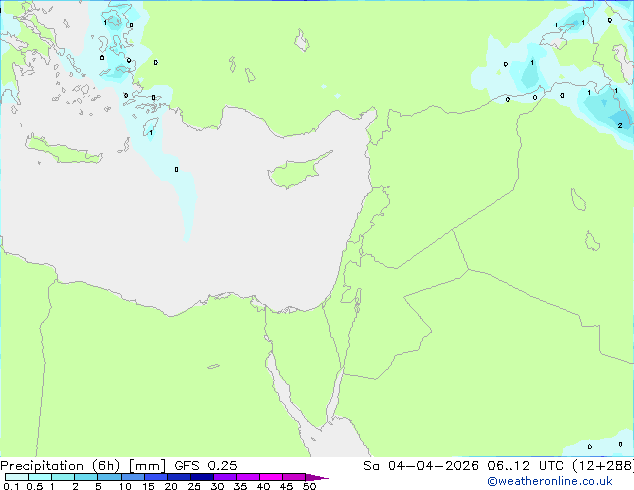This screenshot has height=490, width=634.
Task: Click the 35 to 40 mm legend swatch
Action: tap(248, 477)
